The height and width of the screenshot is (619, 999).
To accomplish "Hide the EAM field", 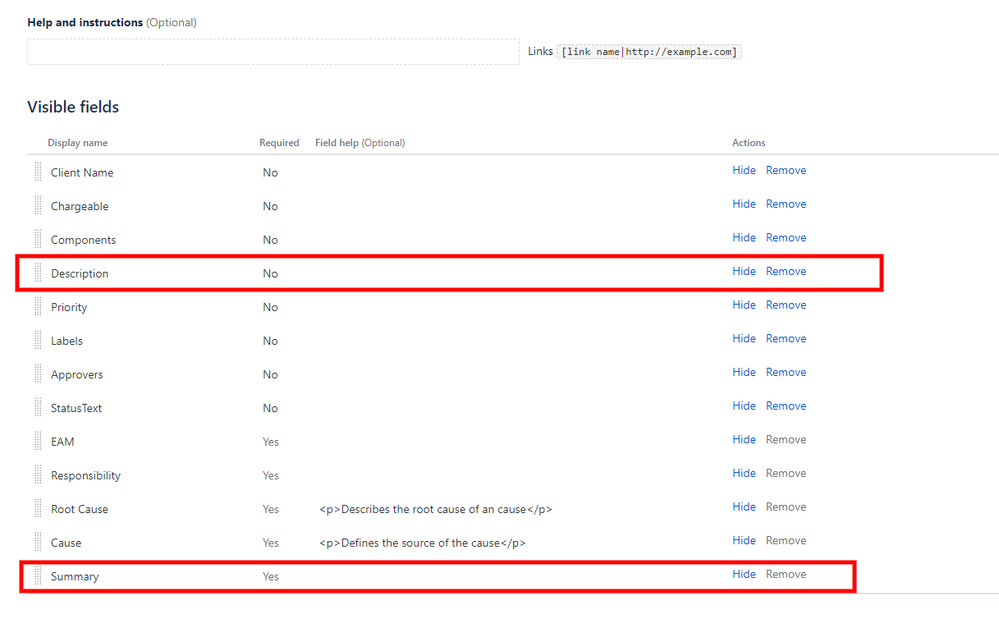I will click(744, 439).
